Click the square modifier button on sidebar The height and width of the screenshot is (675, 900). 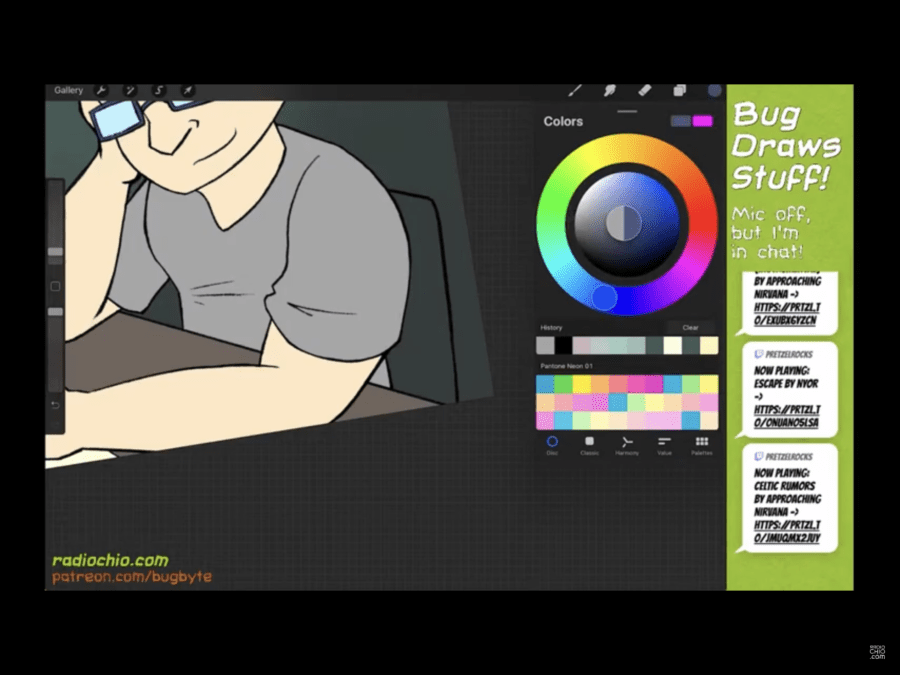pos(56,287)
